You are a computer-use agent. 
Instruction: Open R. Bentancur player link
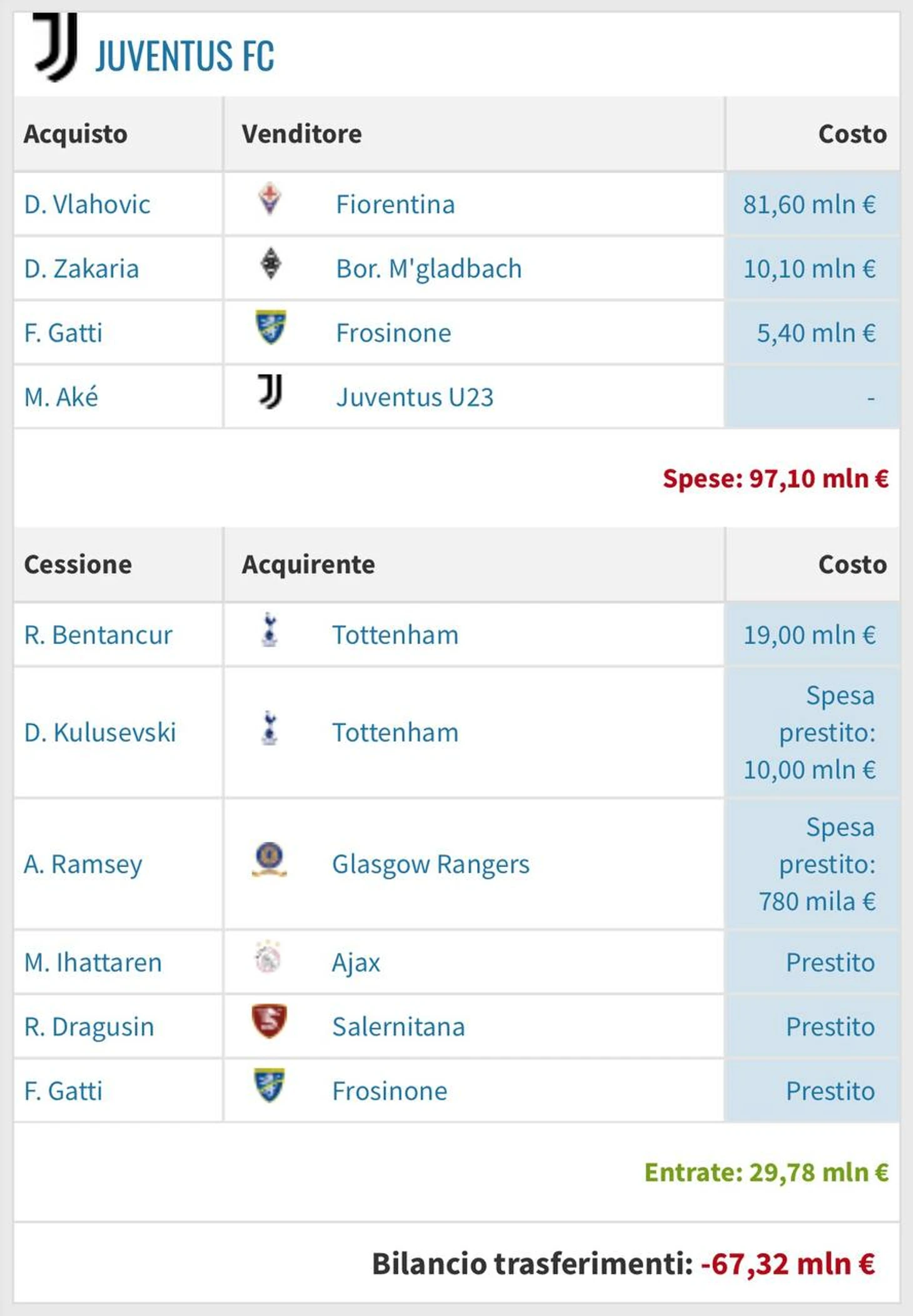[x=98, y=635]
